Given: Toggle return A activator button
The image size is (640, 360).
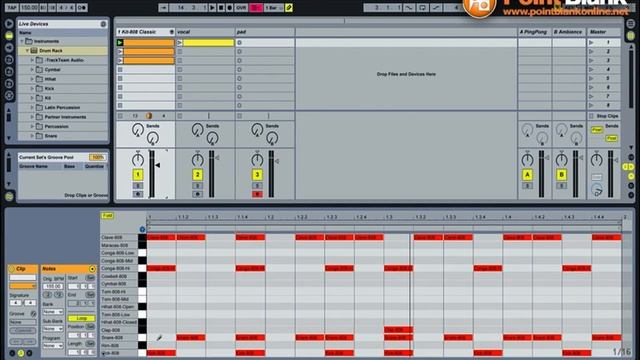Looking at the screenshot, I should point(527,175).
